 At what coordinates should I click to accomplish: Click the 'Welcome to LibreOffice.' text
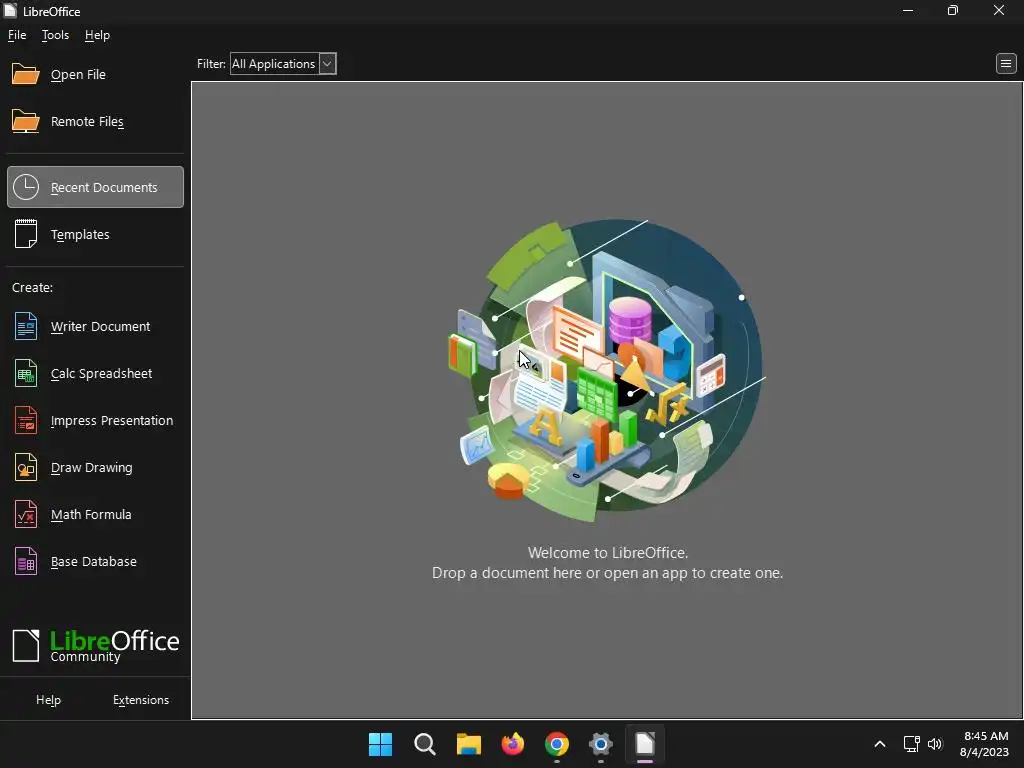click(x=607, y=552)
